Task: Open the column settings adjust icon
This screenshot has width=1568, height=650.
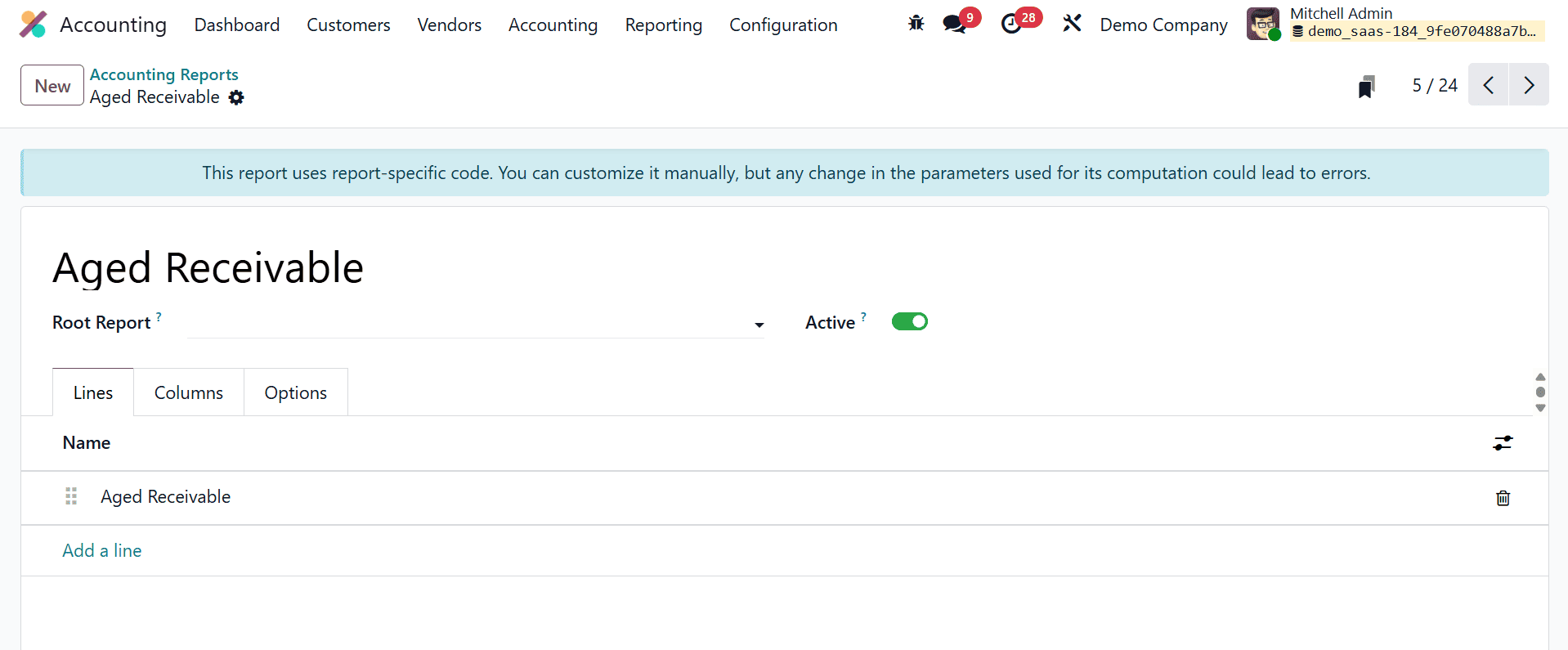Action: pyautogui.click(x=1503, y=442)
